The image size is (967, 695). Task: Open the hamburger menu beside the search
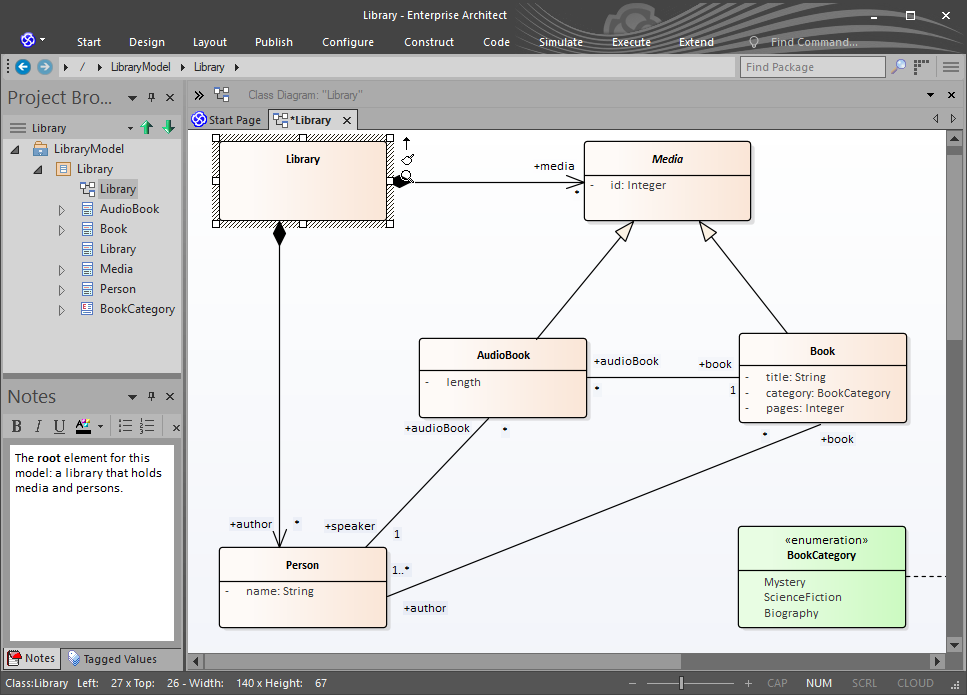(951, 67)
